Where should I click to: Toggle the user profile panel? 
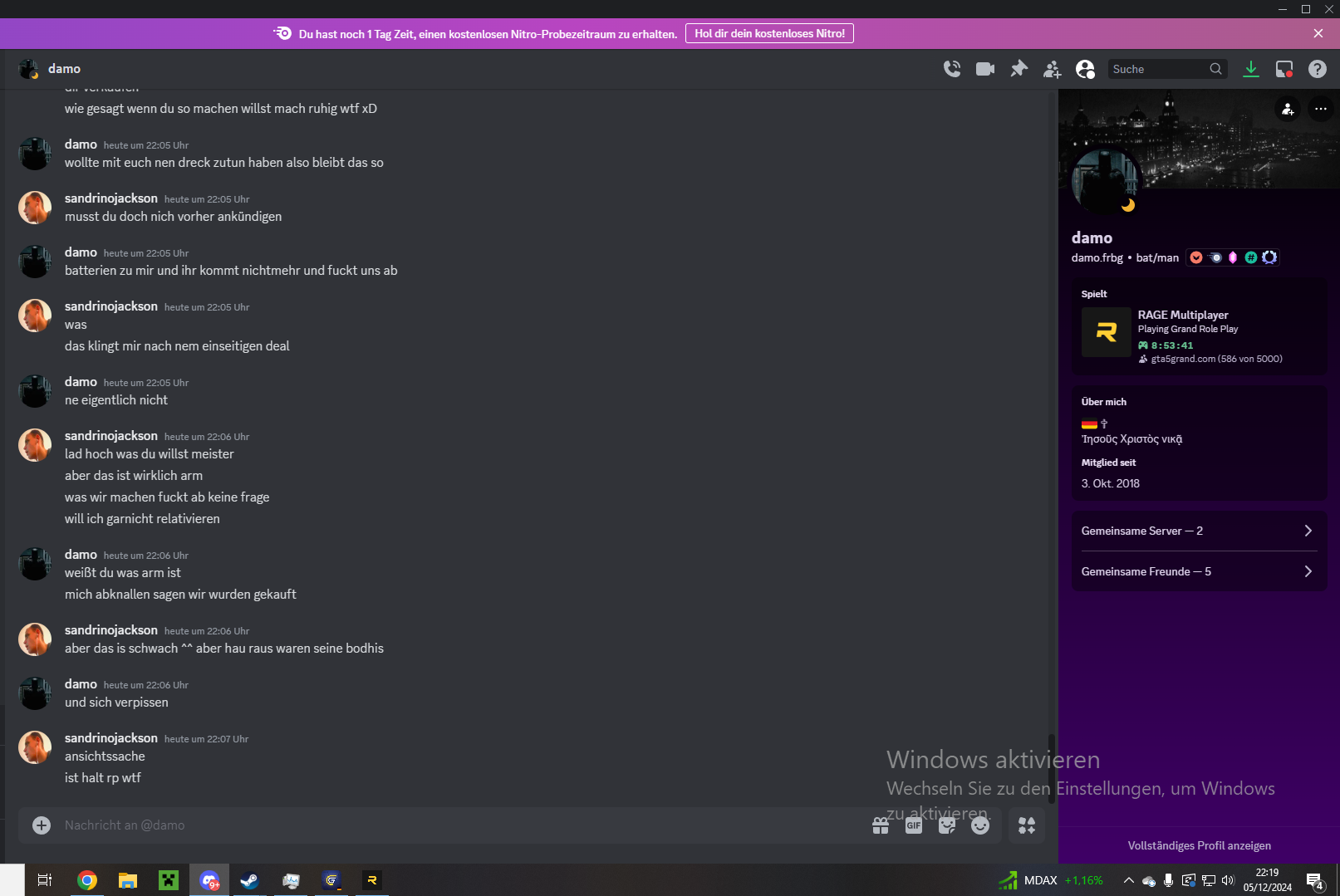point(1085,69)
